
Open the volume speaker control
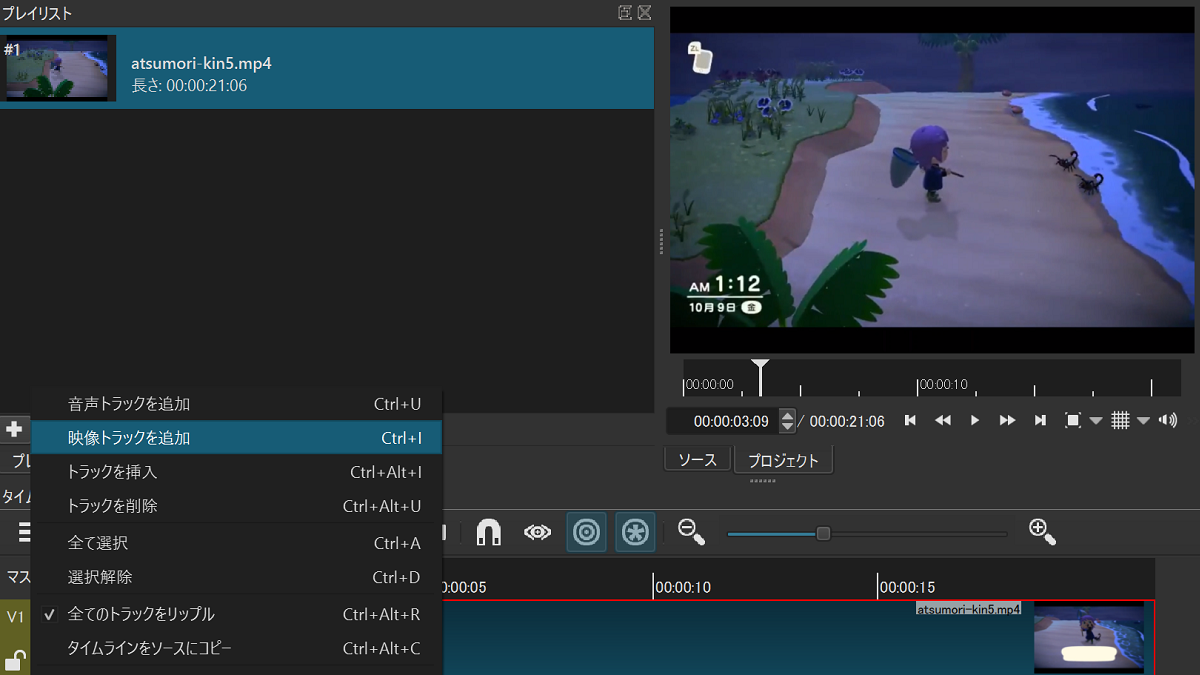(x=1167, y=421)
